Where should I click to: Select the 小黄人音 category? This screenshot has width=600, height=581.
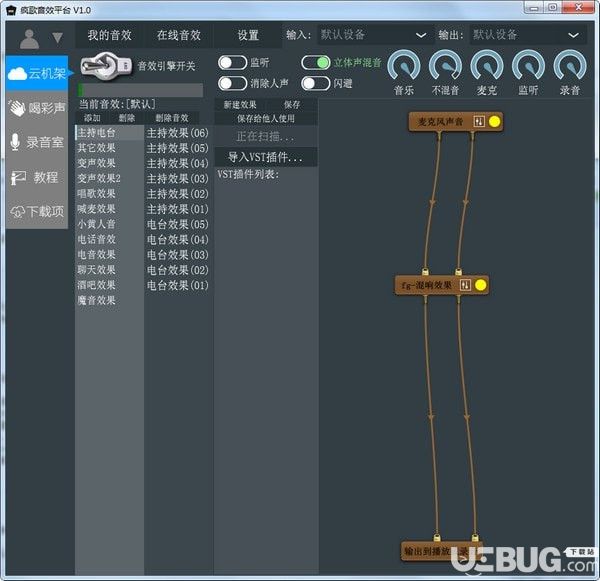tap(109, 224)
